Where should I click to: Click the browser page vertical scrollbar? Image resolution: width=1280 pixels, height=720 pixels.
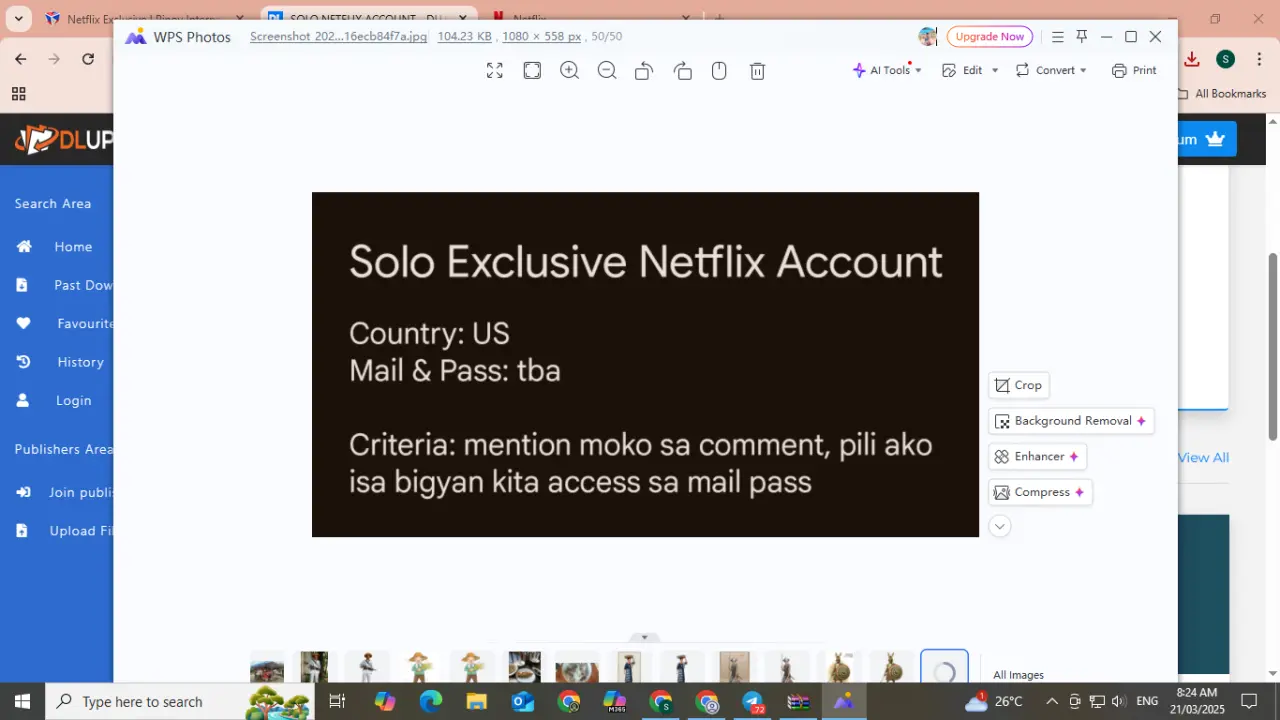tap(1273, 345)
